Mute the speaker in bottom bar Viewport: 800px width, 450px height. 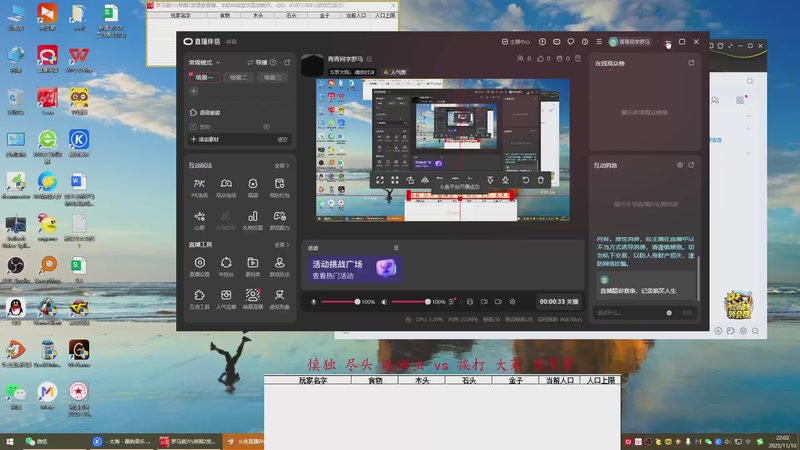click(384, 302)
